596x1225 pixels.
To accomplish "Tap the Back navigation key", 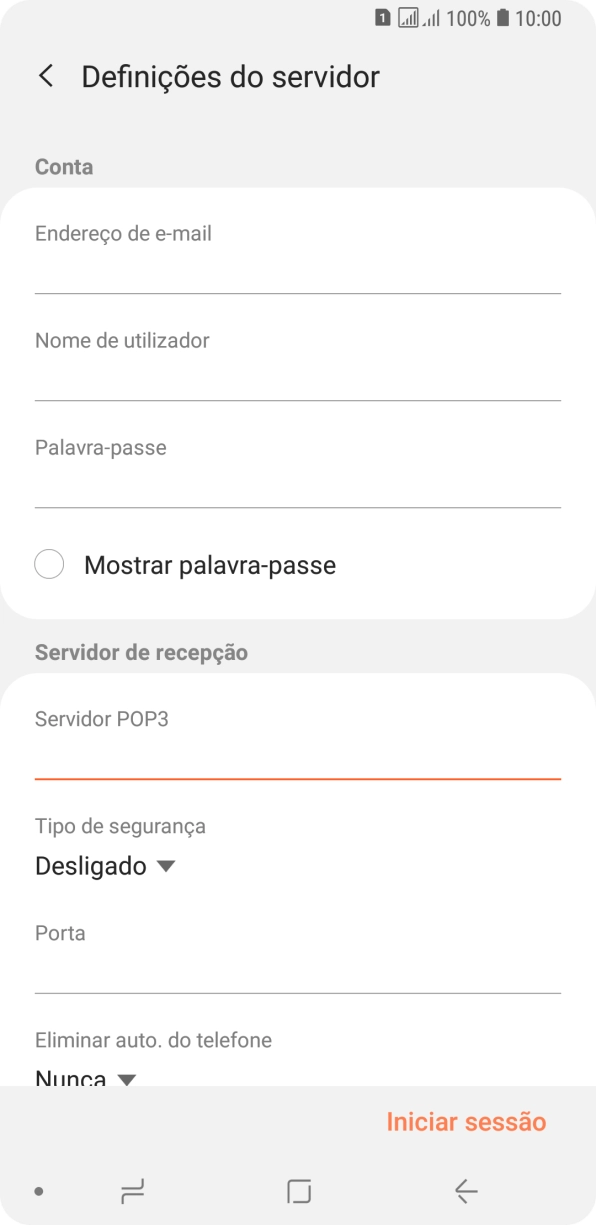I will [465, 1191].
